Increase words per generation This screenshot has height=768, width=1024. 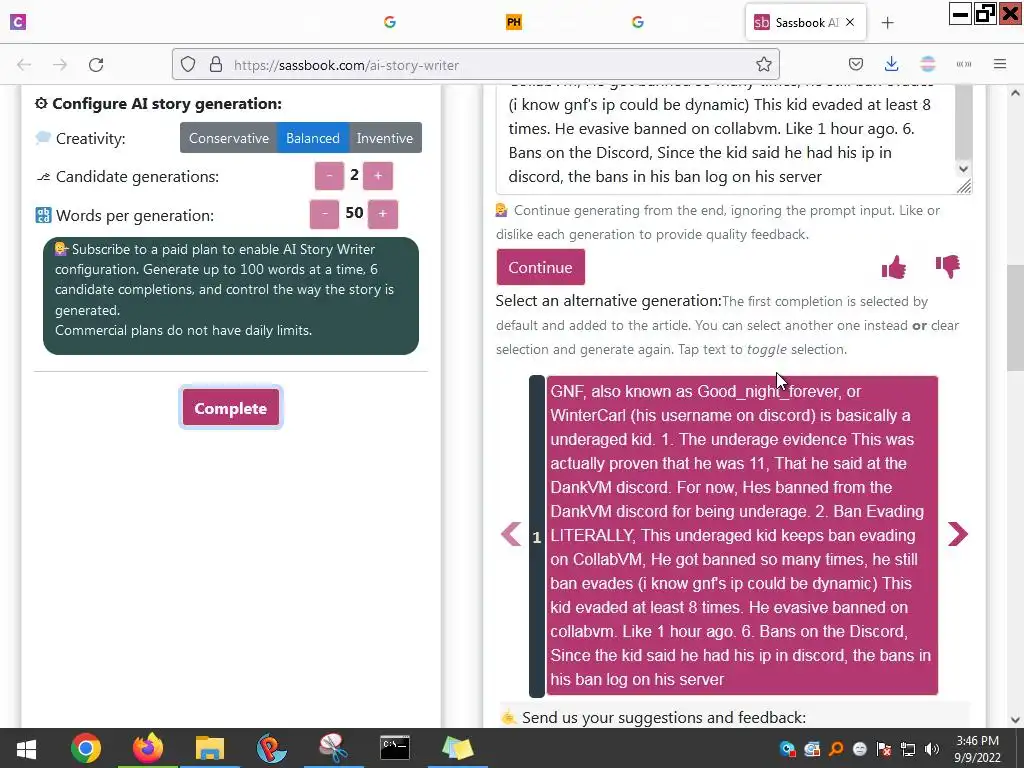[x=383, y=214]
